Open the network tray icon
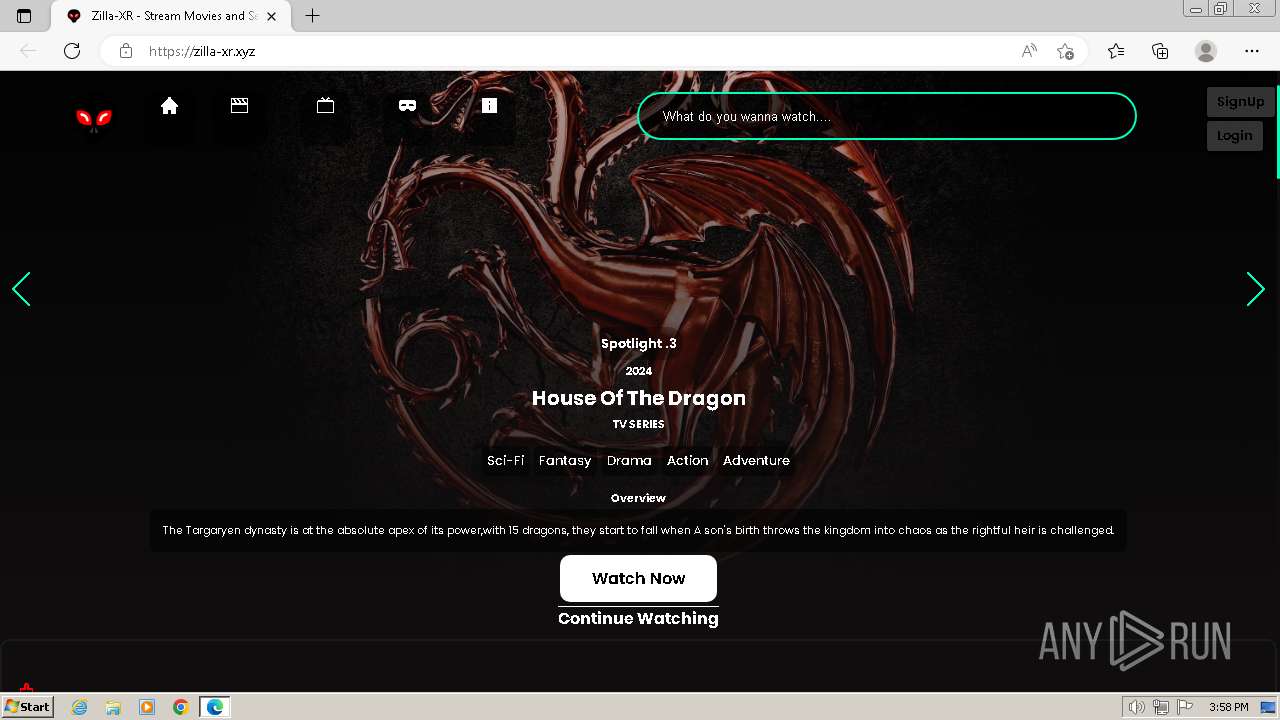1280x720 pixels. pos(1160,707)
